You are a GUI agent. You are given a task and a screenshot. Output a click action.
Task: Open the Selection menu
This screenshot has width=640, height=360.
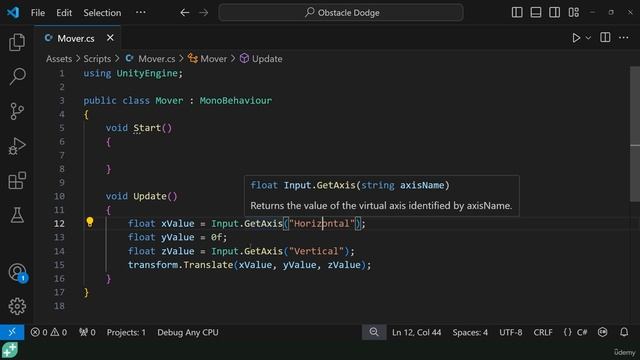coord(102,13)
